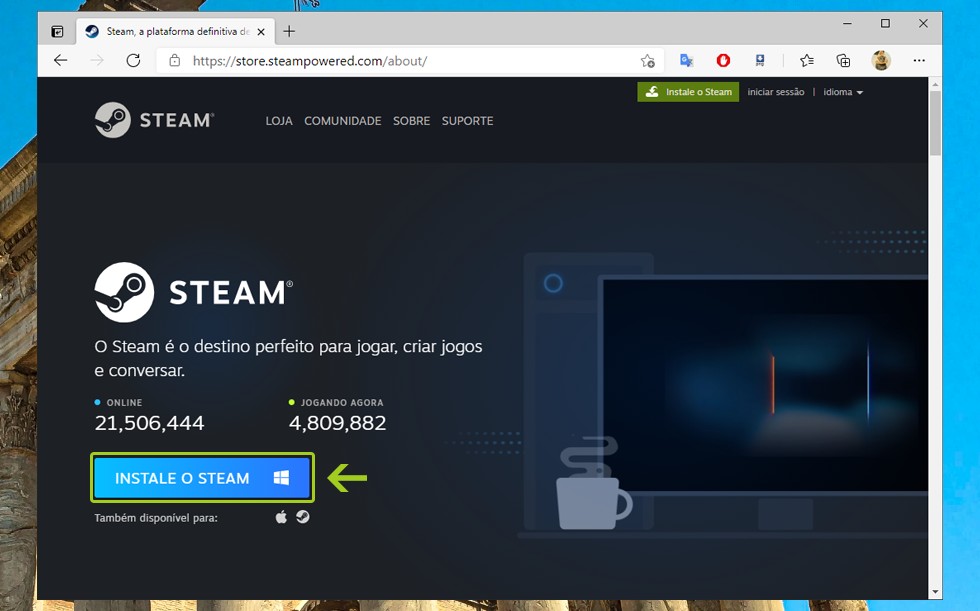Click the address bar URL field
Screen dimensions: 980x611
400,60
